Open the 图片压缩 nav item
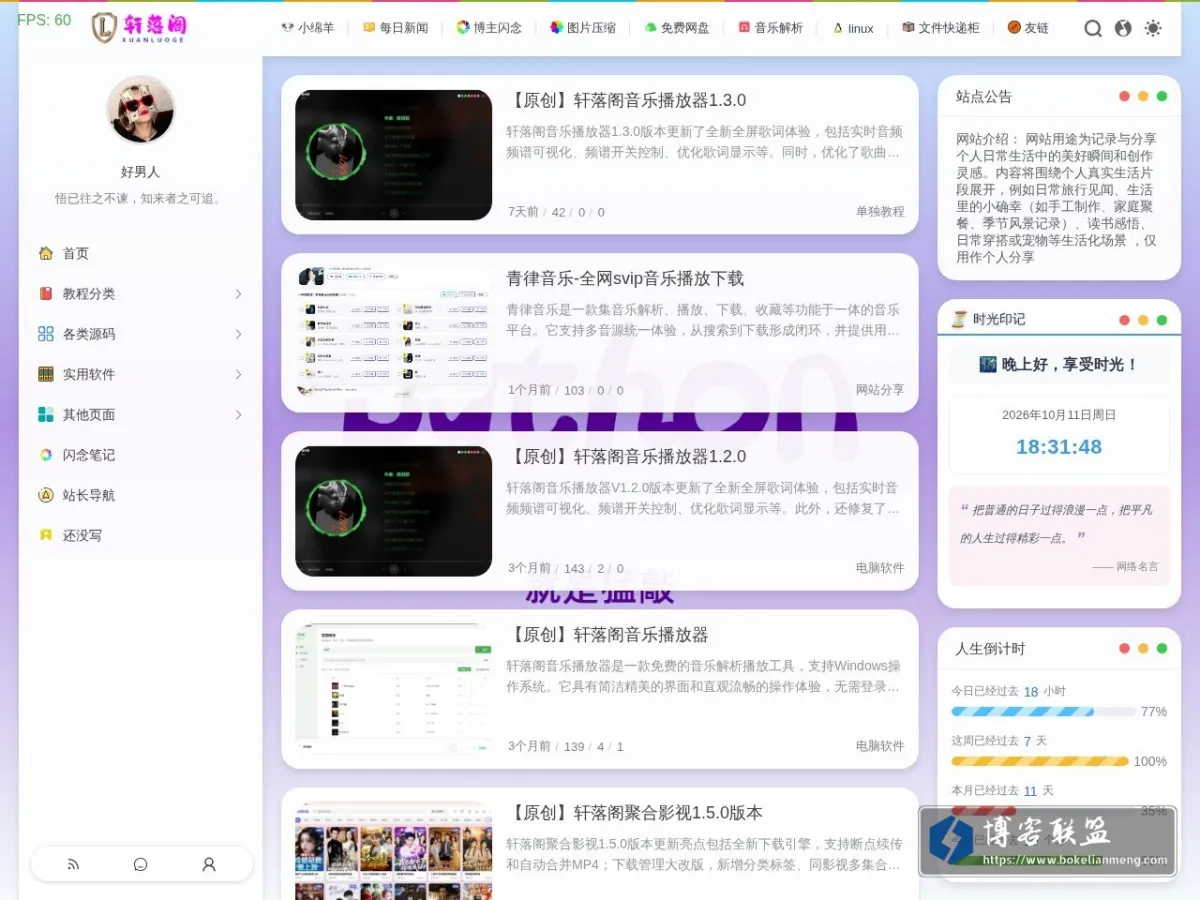 583,28
